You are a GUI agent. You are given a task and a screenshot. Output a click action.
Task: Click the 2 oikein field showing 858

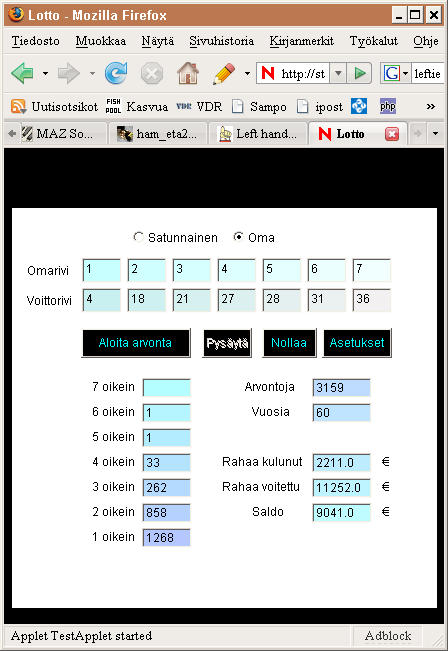pos(166,512)
